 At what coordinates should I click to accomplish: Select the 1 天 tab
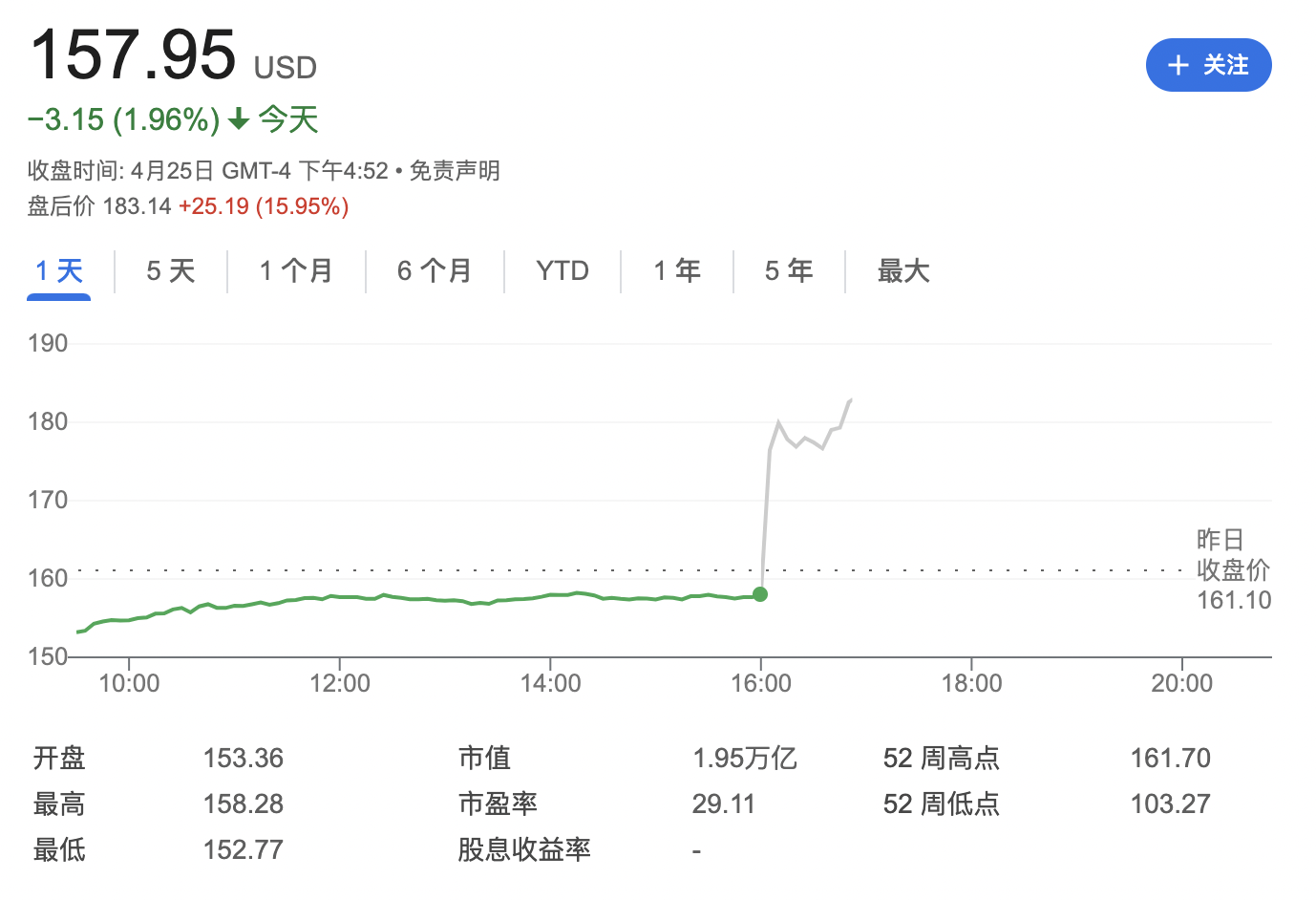[x=59, y=271]
